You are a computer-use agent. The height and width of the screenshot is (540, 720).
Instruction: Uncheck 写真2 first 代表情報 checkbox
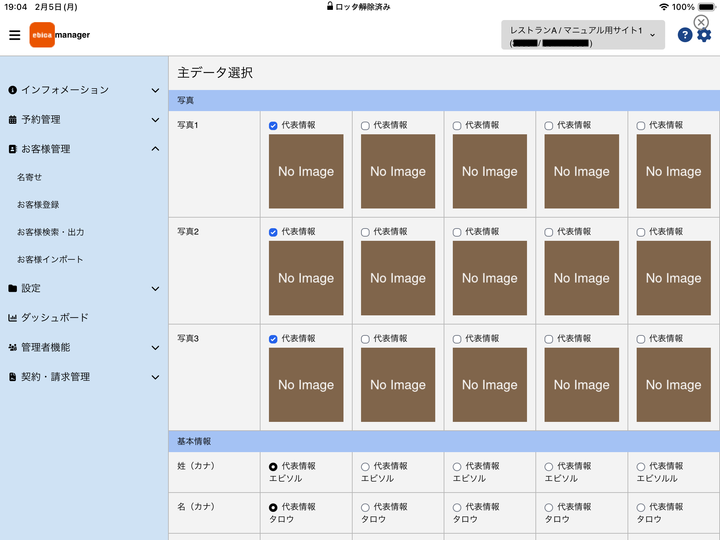click(273, 232)
